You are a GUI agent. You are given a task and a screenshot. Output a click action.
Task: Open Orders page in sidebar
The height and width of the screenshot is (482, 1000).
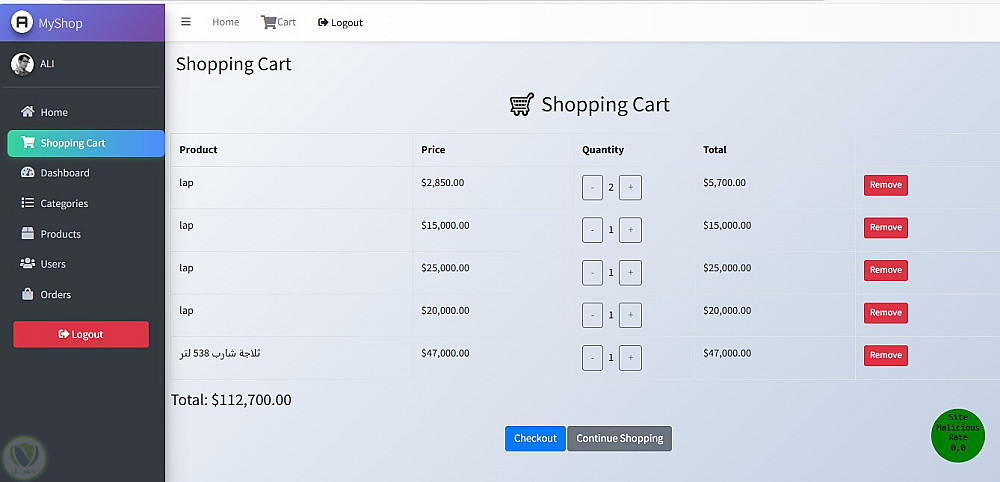tap(55, 295)
